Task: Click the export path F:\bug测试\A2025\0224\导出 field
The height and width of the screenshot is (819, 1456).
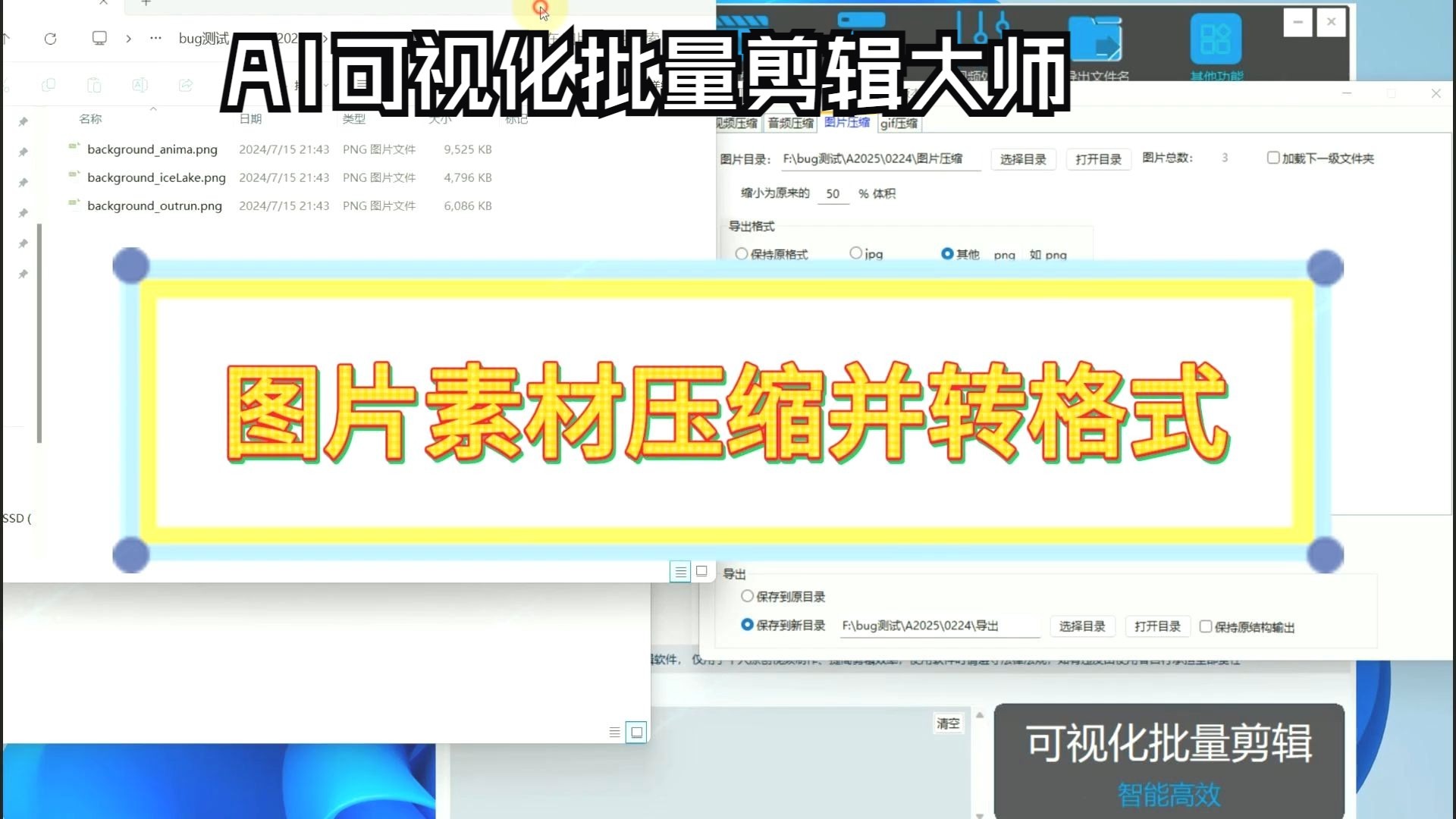Action: 939,626
